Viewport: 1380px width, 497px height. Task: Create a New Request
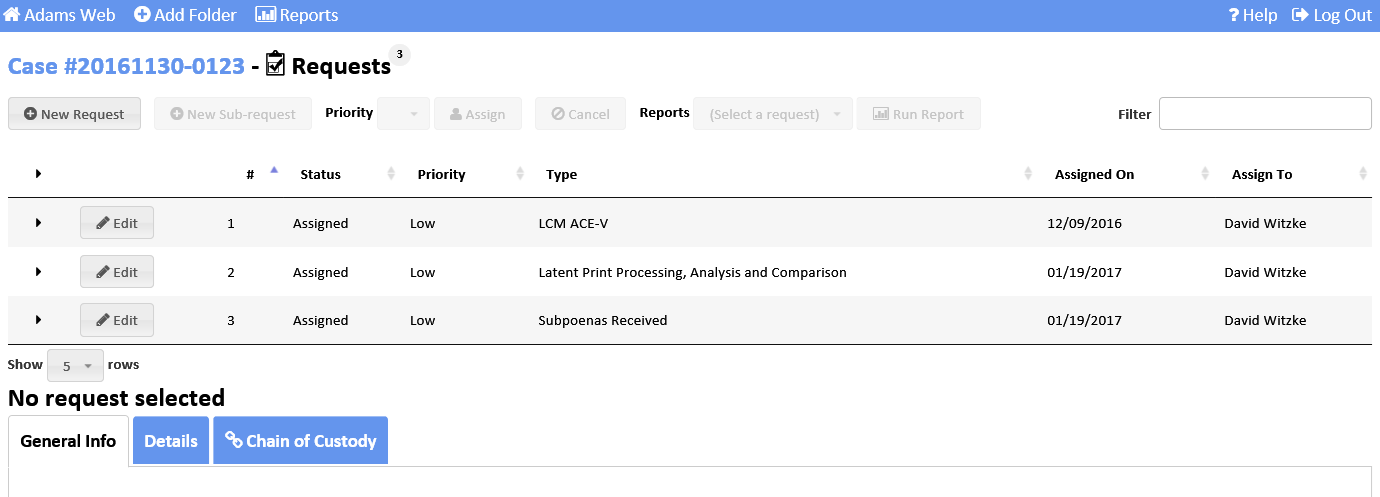click(x=74, y=114)
